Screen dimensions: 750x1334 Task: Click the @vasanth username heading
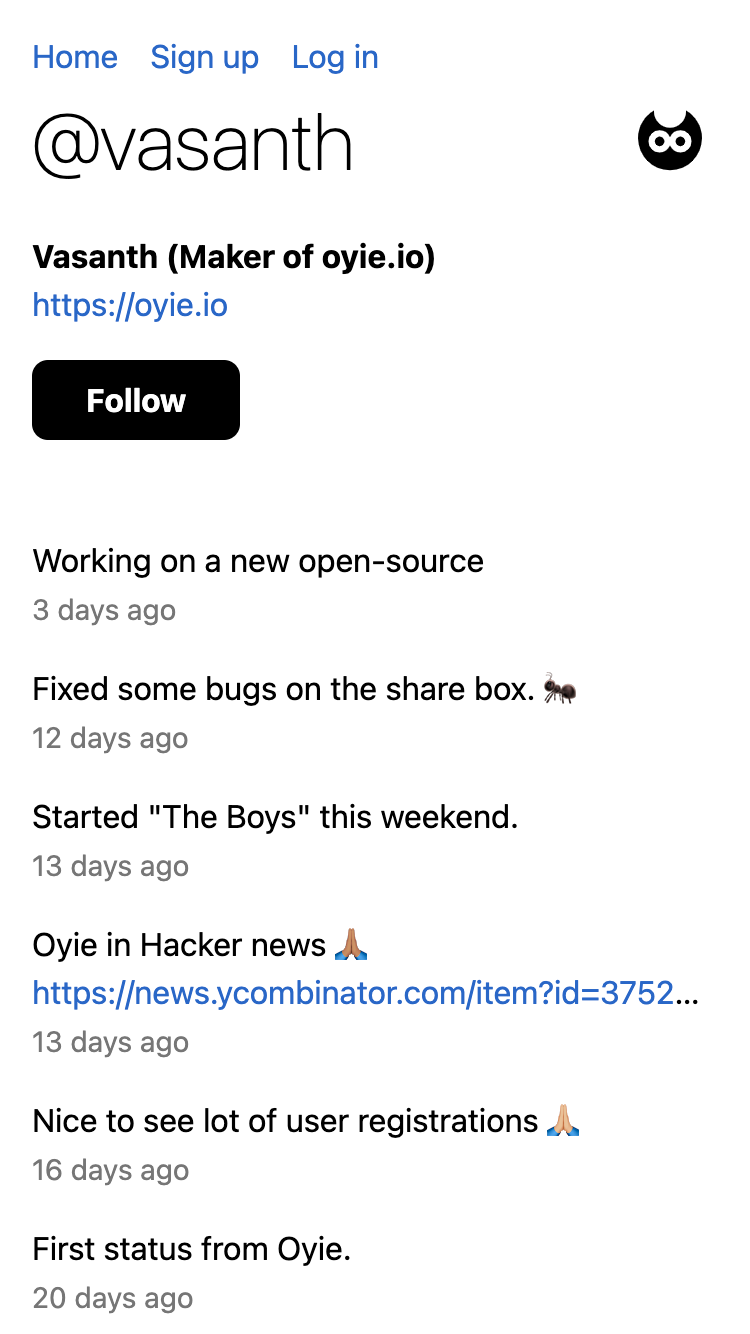(193, 145)
